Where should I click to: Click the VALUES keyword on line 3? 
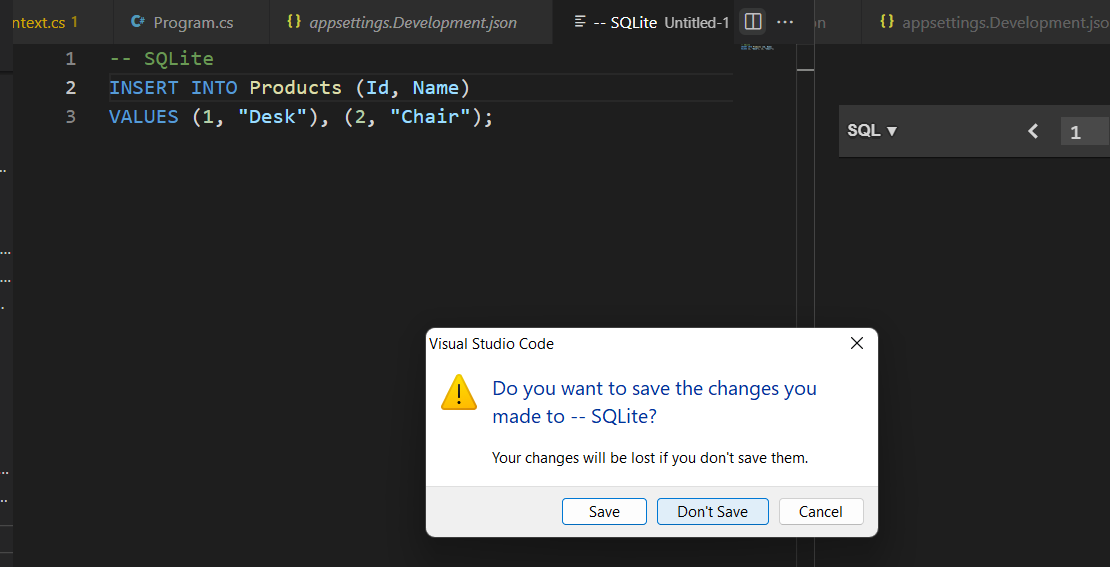pyautogui.click(x=144, y=117)
